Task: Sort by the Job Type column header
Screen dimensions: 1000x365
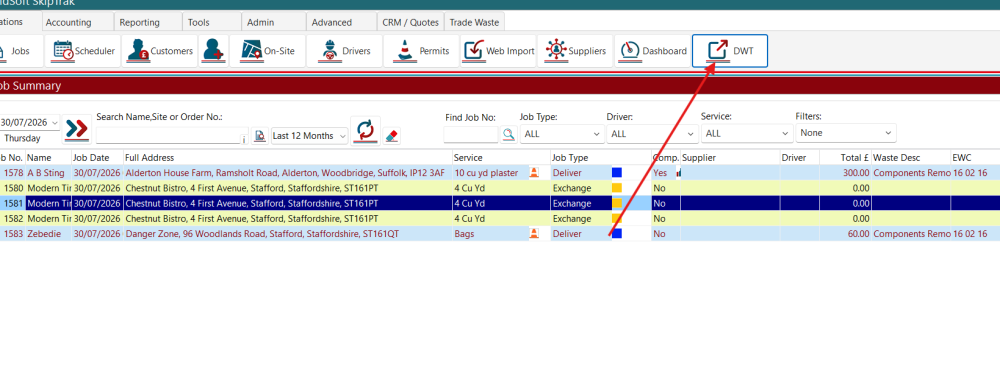Action: [x=601, y=158]
